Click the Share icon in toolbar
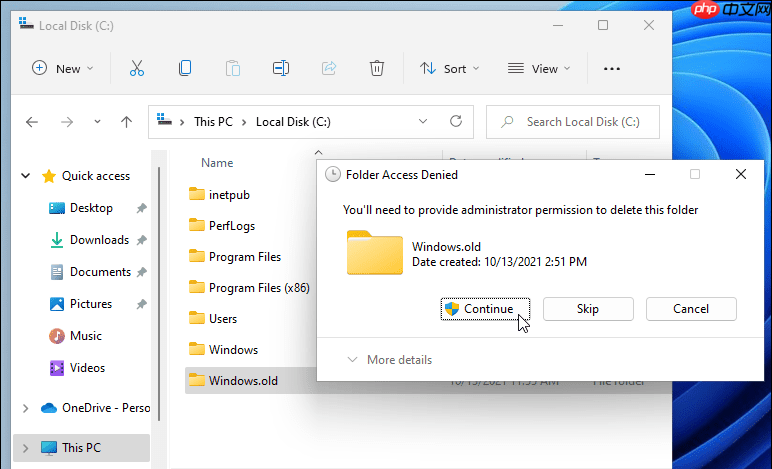 329,68
